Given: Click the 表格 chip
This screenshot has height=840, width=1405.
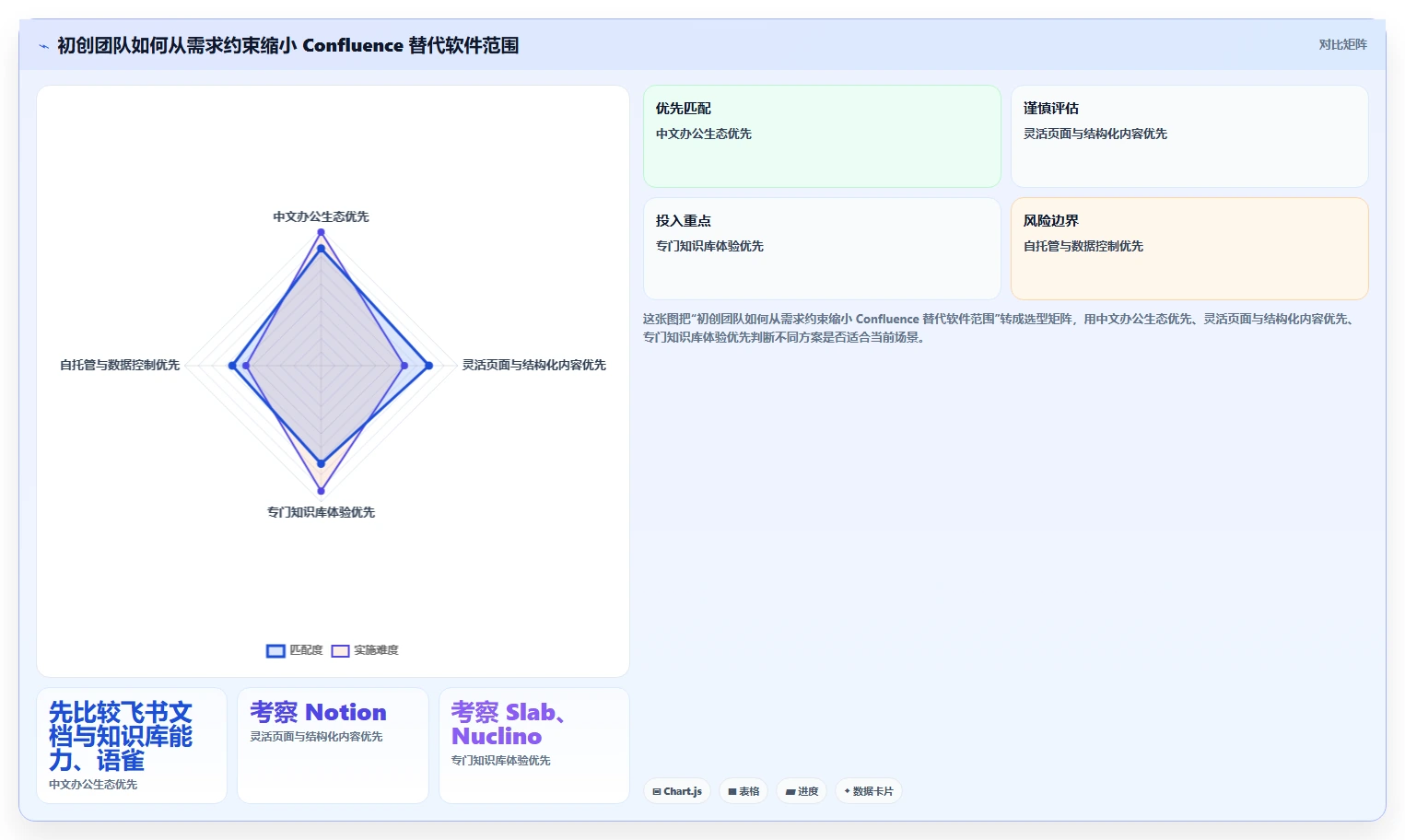Looking at the screenshot, I should (743, 791).
